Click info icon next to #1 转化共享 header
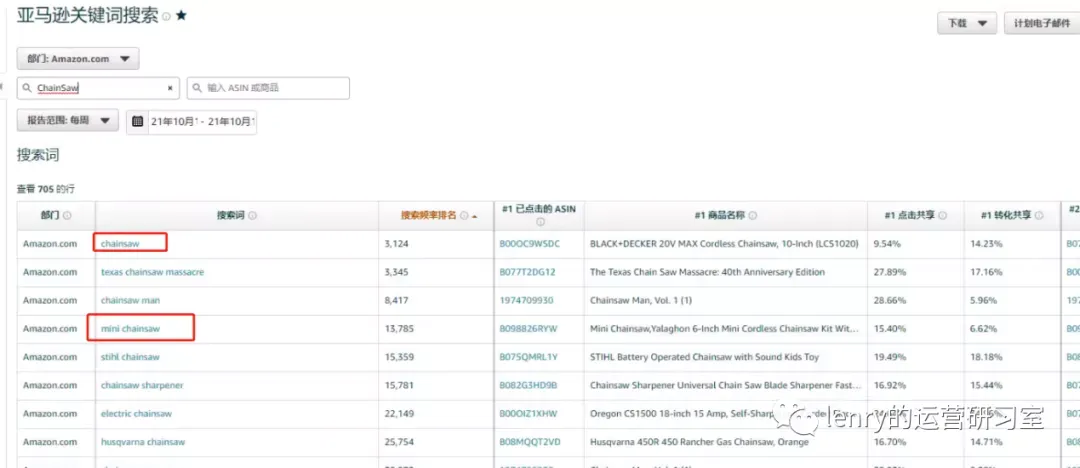This screenshot has height=468, width=1080. click(x=1038, y=216)
